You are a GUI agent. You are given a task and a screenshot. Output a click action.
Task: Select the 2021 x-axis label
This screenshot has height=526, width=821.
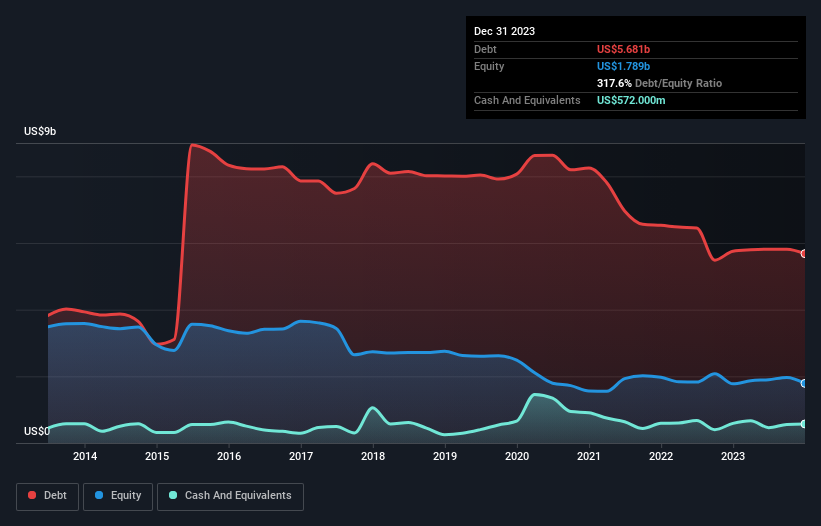[589, 456]
